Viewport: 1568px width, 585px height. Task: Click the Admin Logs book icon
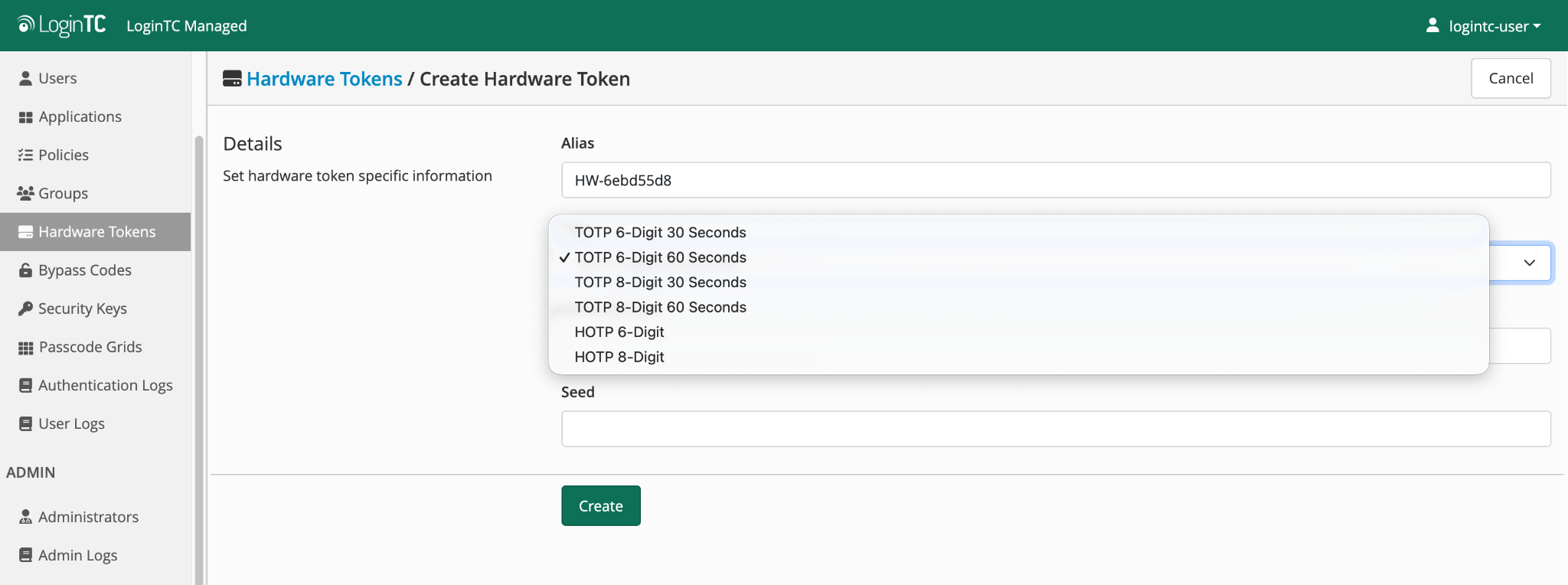click(25, 555)
